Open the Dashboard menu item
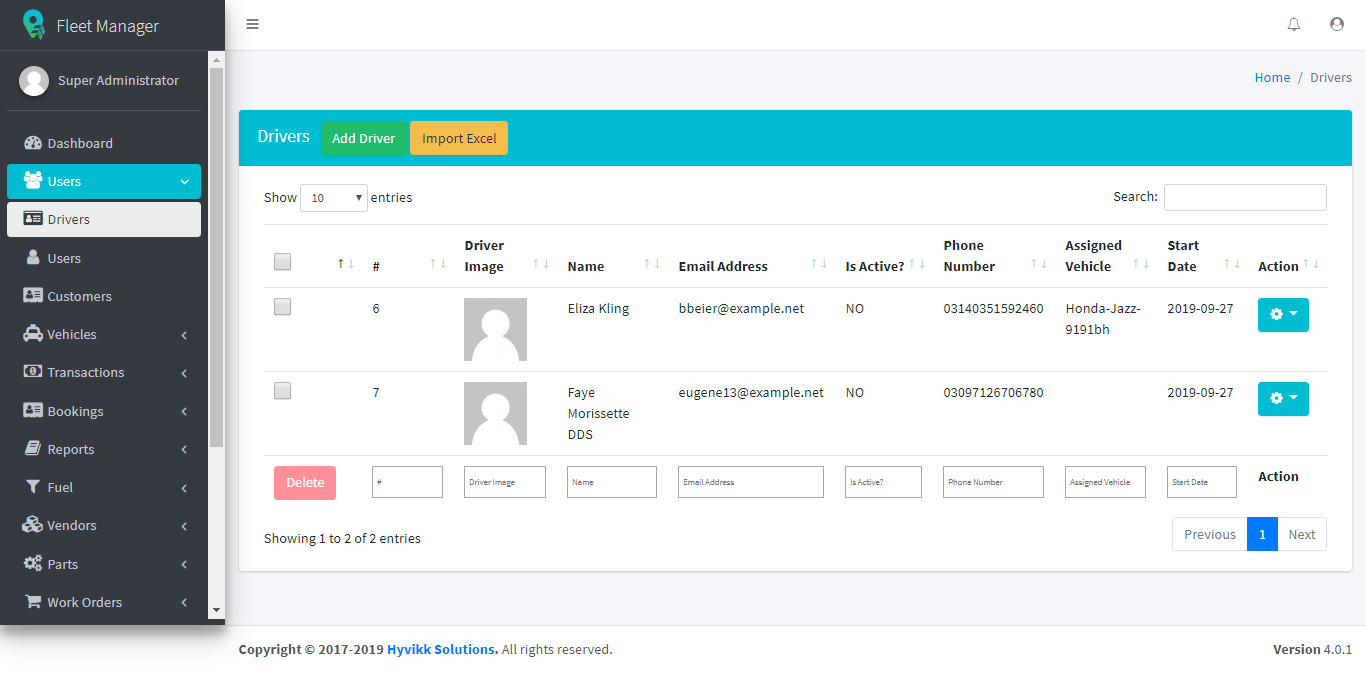Image resolution: width=1366 pixels, height=674 pixels. [x=104, y=143]
